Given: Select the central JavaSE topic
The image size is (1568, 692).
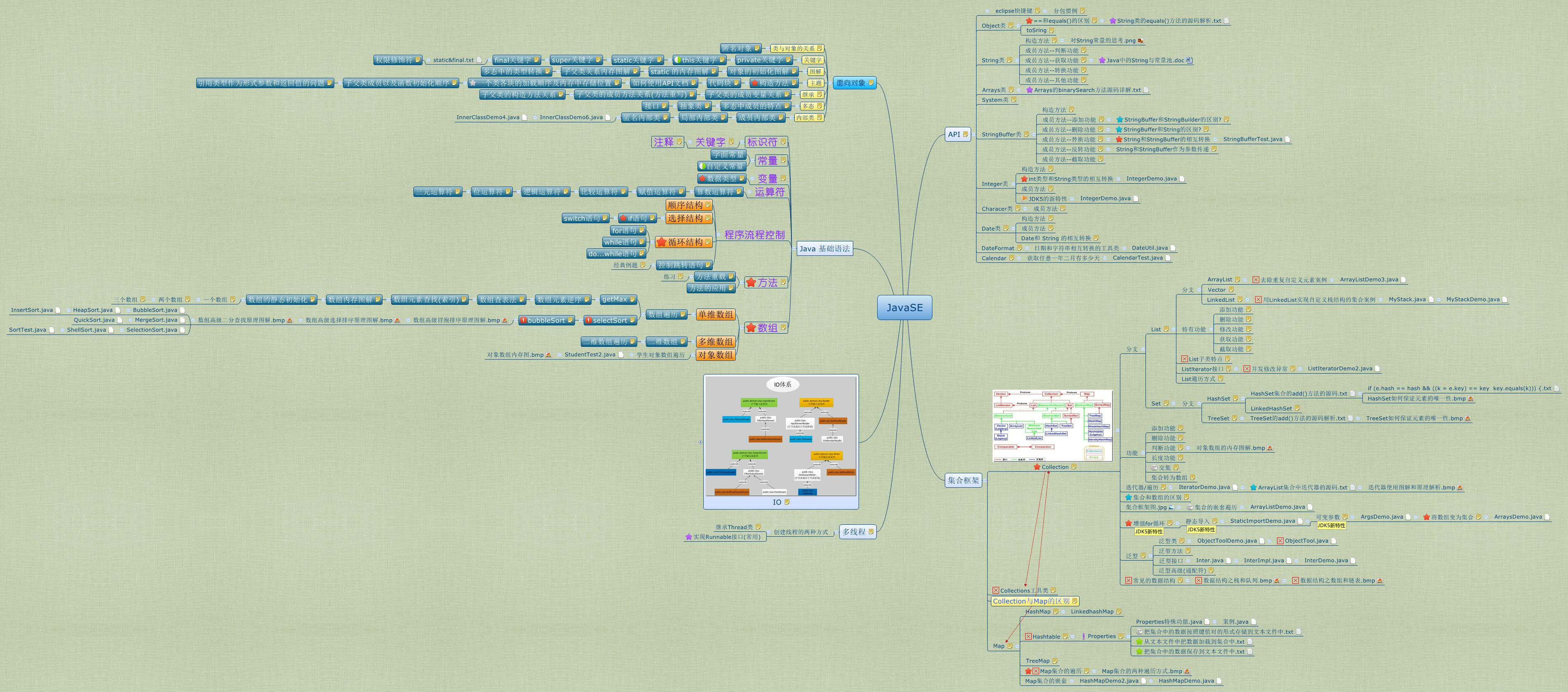Looking at the screenshot, I should pyautogui.click(x=904, y=308).
